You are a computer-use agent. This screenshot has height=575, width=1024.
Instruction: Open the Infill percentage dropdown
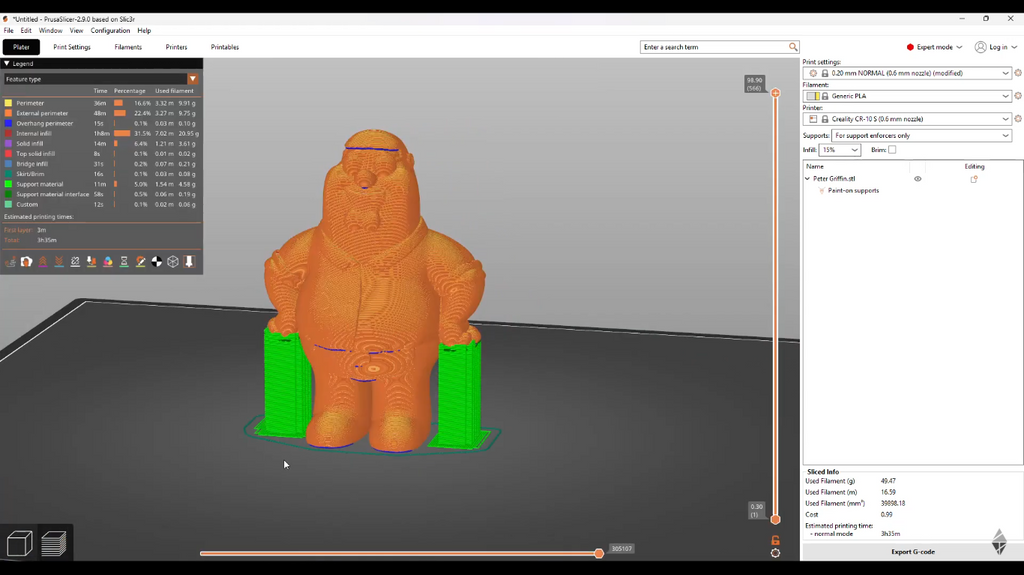pos(839,150)
